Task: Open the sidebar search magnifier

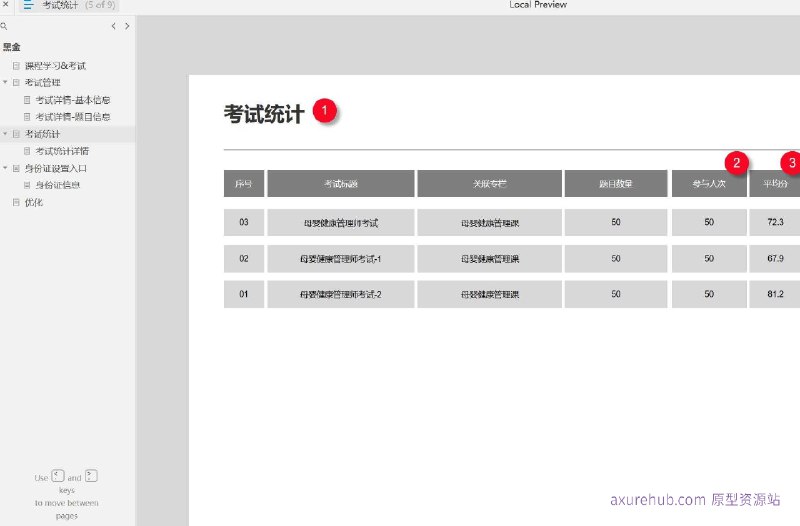Action: point(4,26)
